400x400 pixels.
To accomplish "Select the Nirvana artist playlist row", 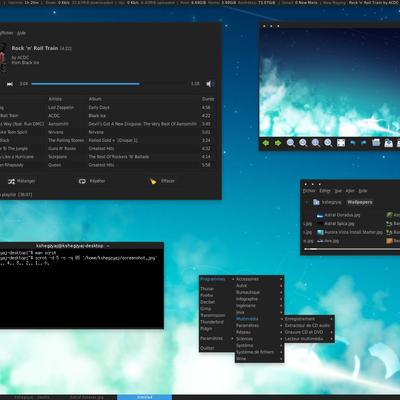I will tap(107, 132).
